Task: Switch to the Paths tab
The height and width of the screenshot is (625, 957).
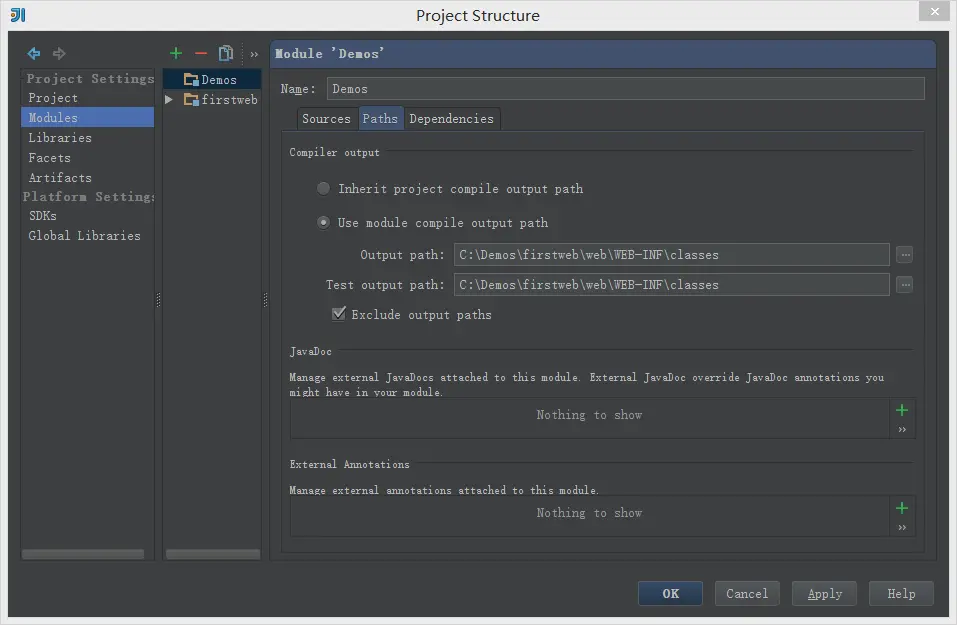Action: [x=380, y=118]
